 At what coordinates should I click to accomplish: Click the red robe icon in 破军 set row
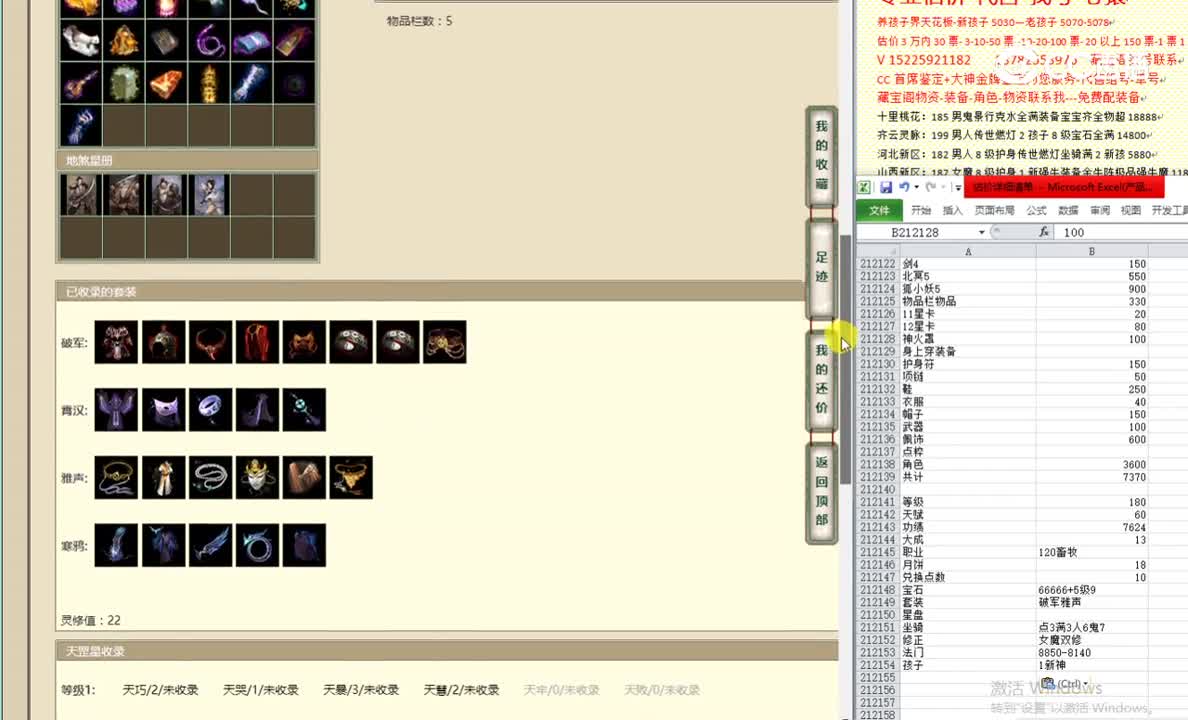point(257,342)
